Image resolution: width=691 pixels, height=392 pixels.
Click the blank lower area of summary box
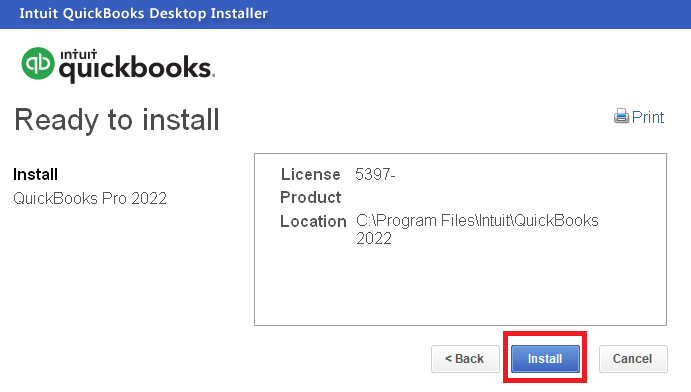[461, 286]
